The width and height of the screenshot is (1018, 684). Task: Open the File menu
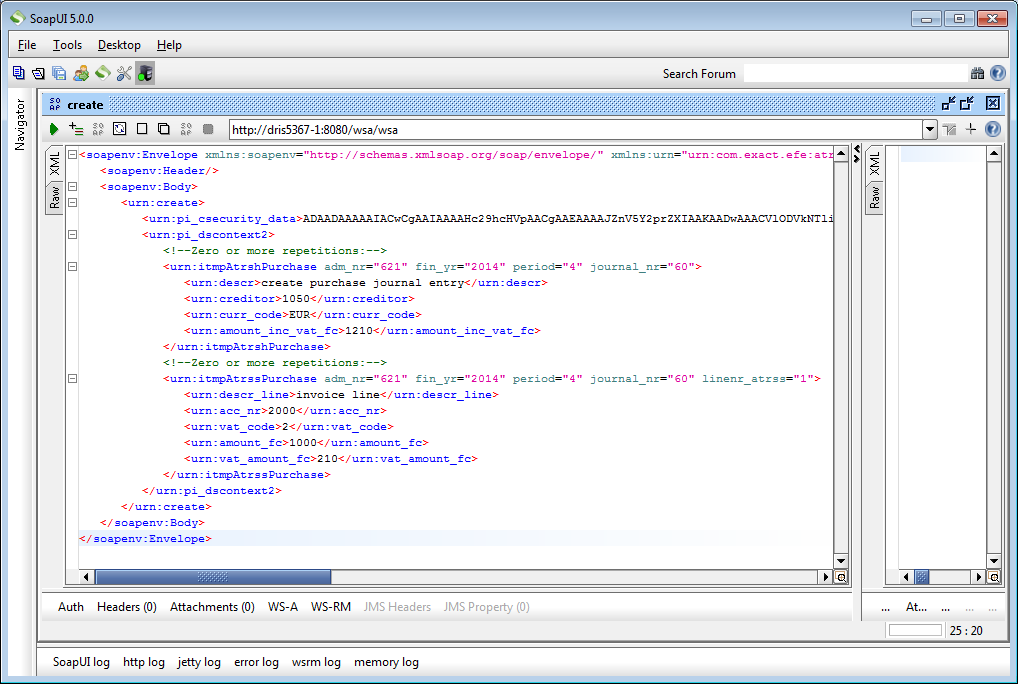coord(27,45)
